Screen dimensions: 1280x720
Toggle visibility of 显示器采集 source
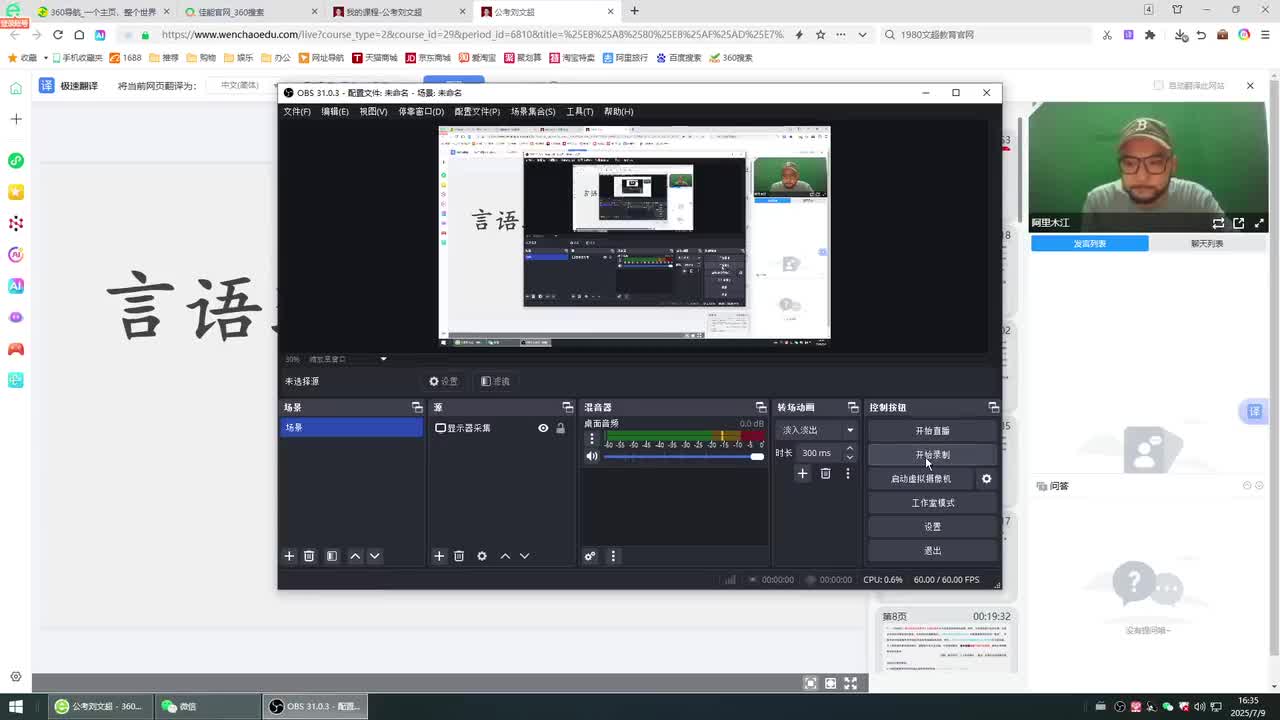point(543,428)
